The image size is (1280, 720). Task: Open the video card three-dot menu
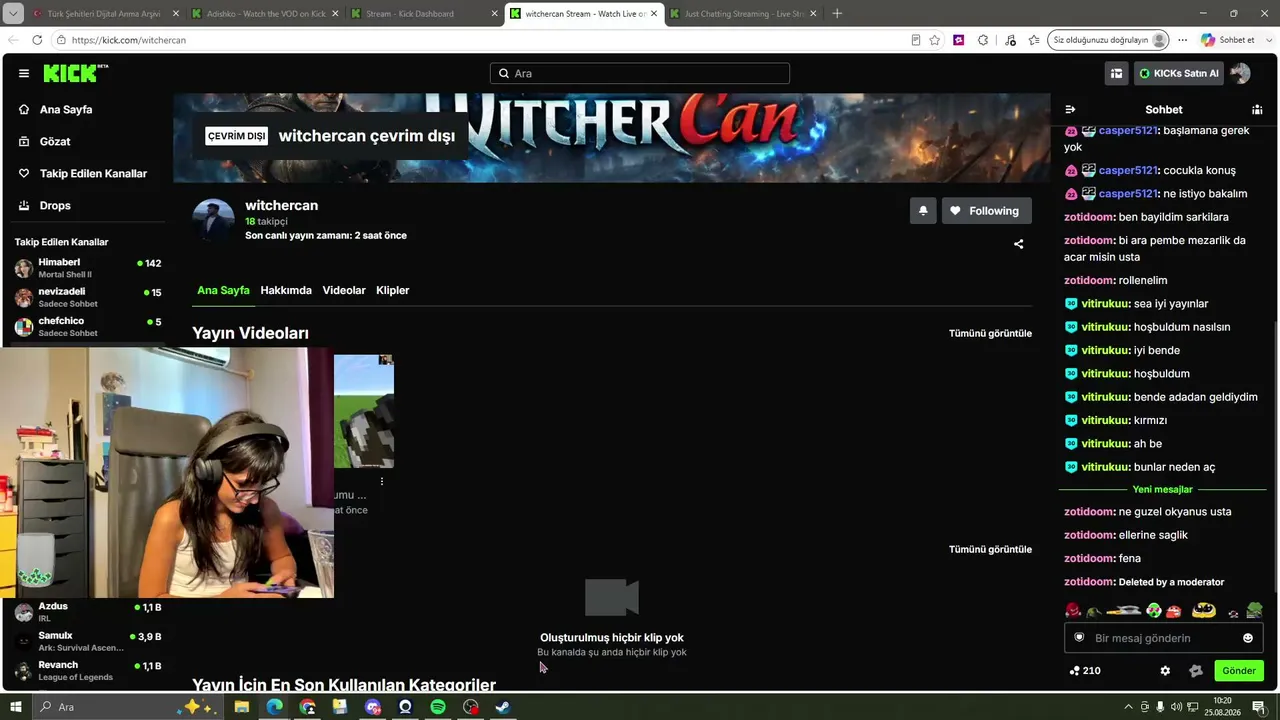point(381,481)
